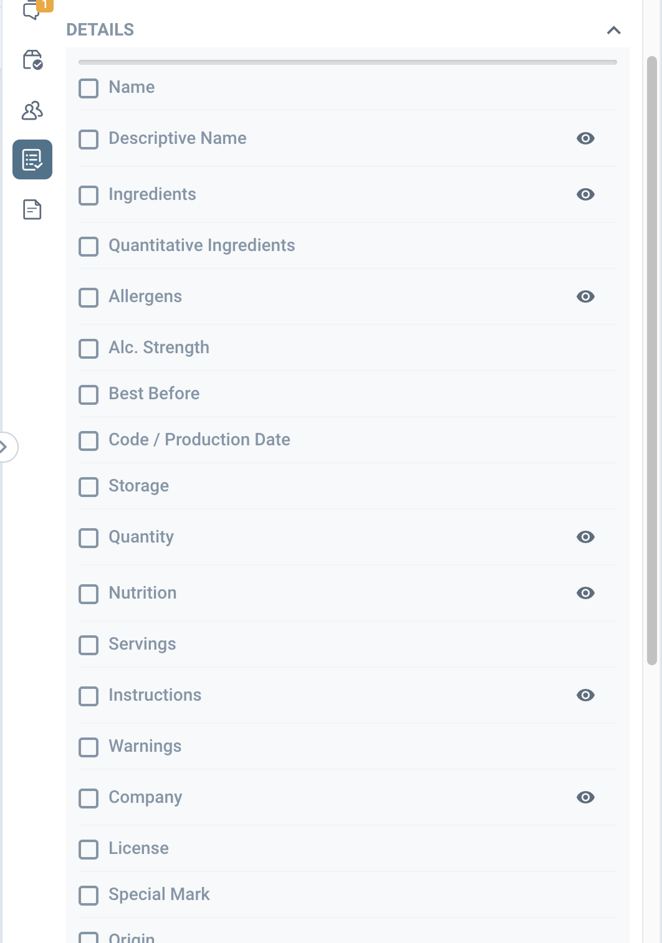The image size is (662, 943).
Task: Open the document sidebar icon
Action: pyautogui.click(x=32, y=209)
